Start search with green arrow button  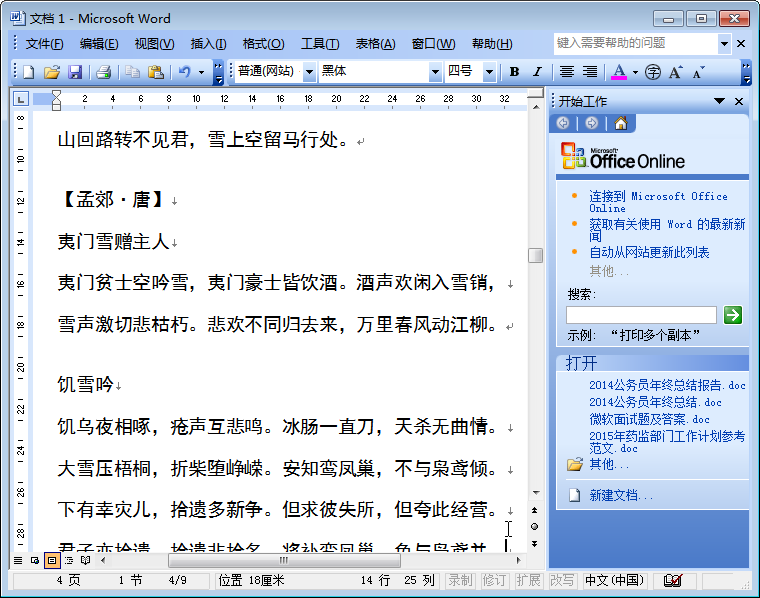[x=733, y=315]
